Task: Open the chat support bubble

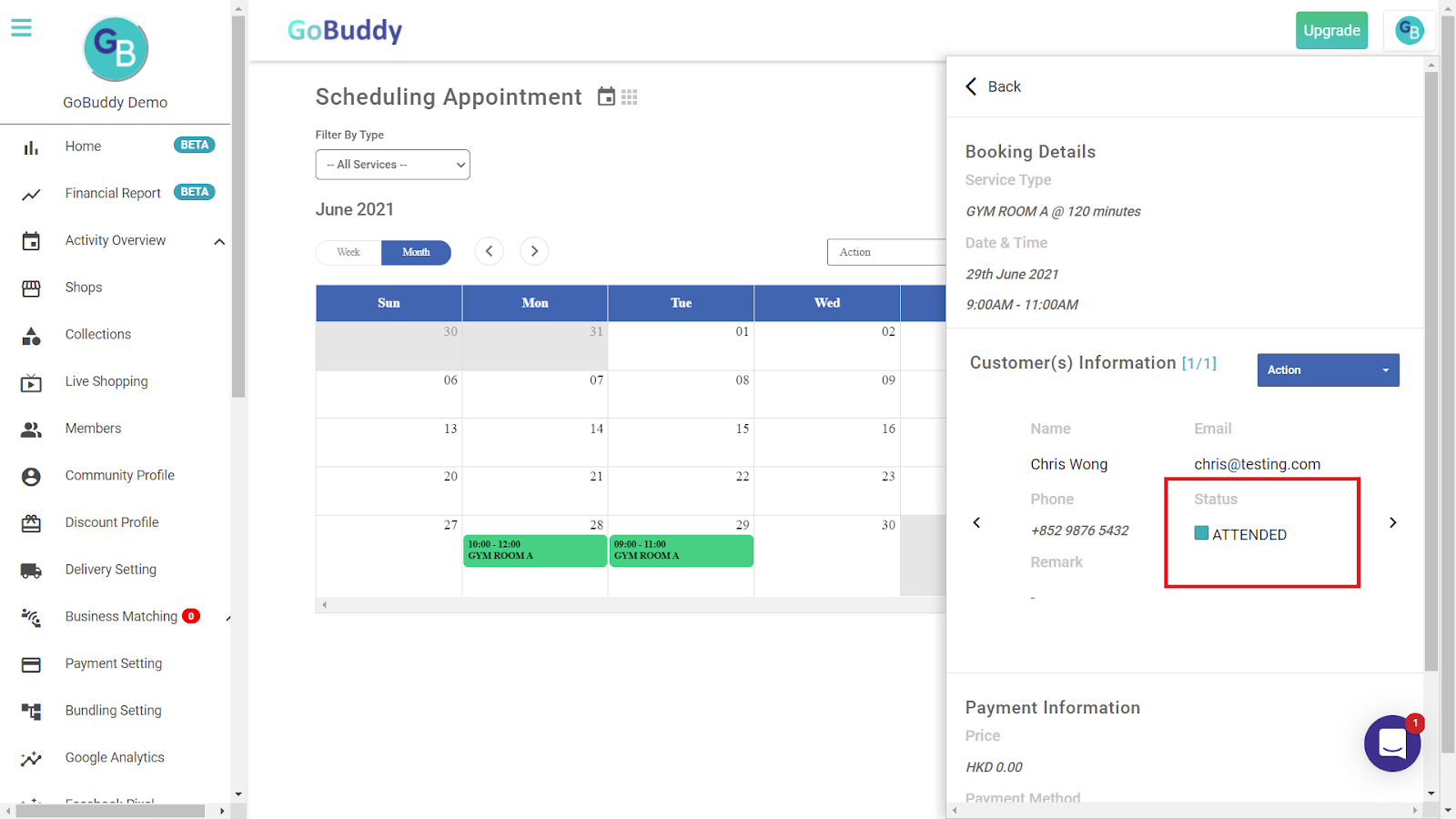Action: point(1392,743)
